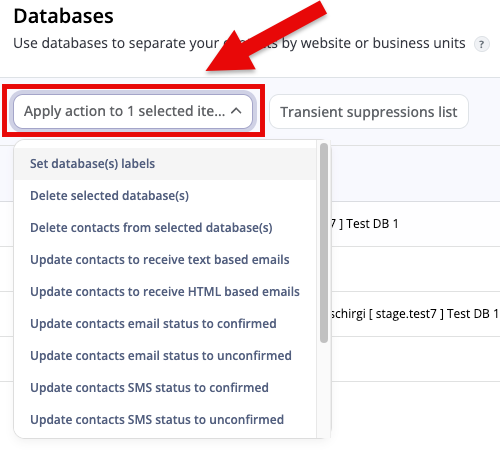
Task: Click the Databases page heading
Action: pos(63,16)
